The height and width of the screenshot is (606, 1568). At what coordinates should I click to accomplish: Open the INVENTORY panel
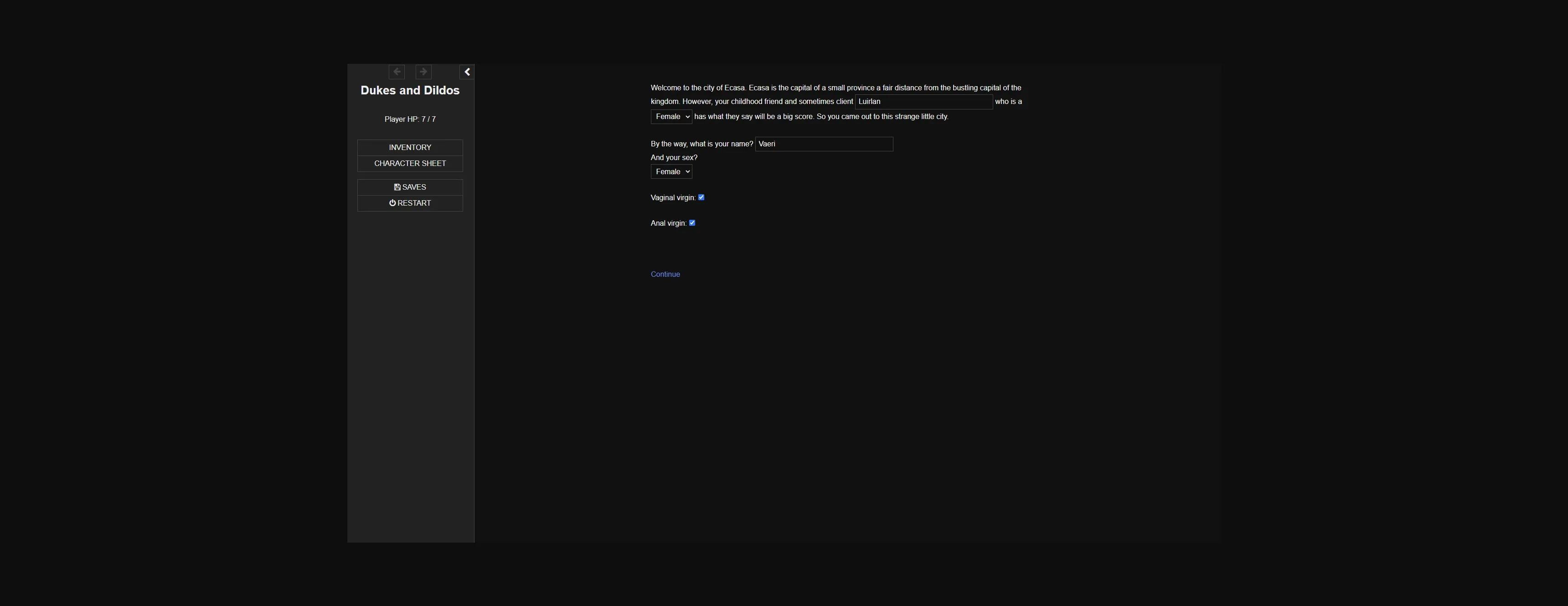[410, 147]
